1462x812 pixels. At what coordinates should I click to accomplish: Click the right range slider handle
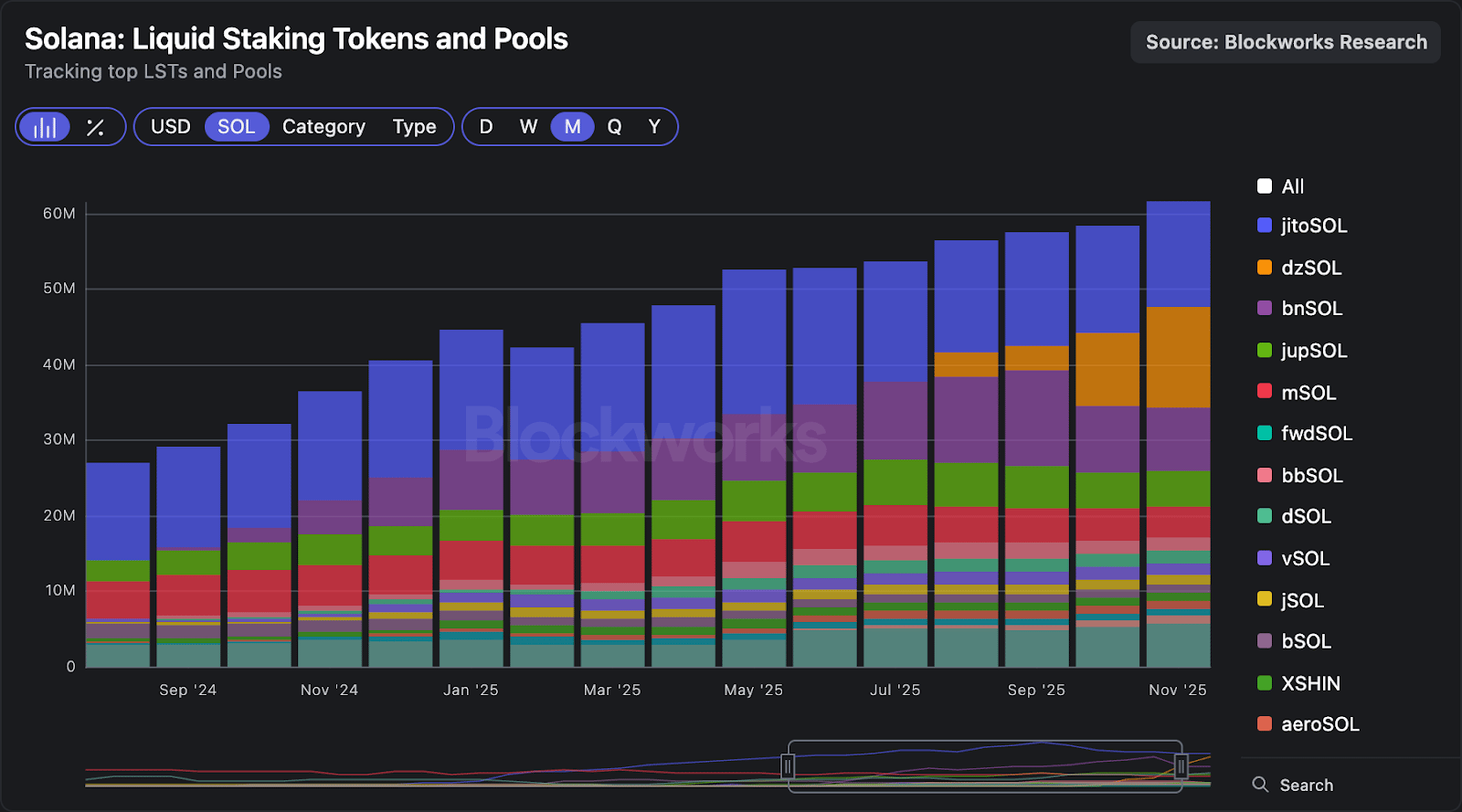(1181, 766)
